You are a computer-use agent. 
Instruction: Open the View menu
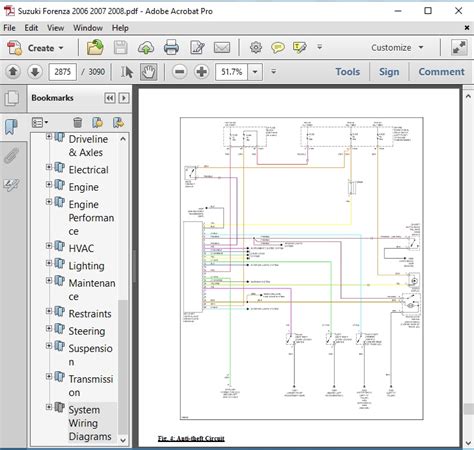point(55,28)
